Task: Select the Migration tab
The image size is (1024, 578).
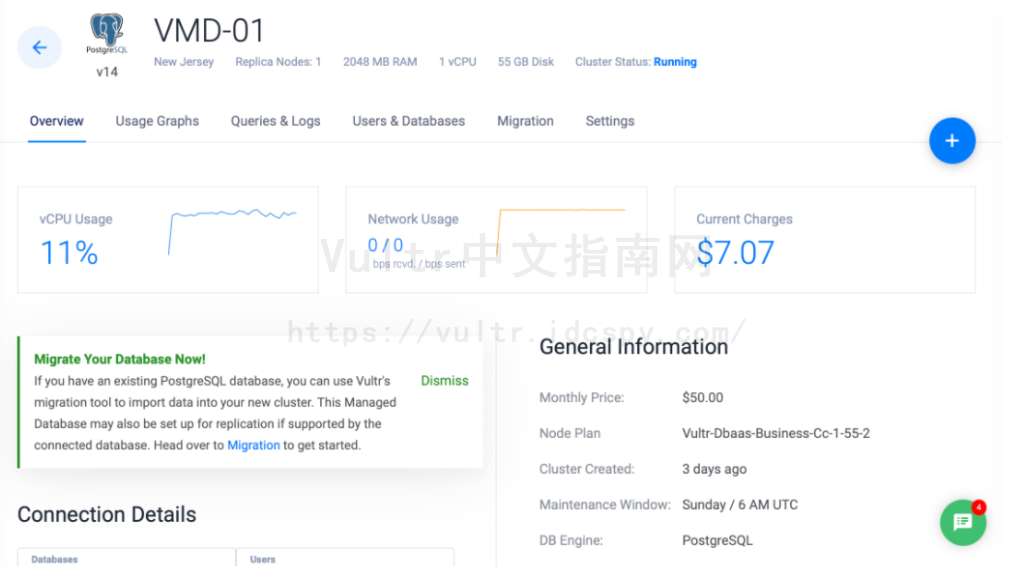Action: click(x=525, y=121)
